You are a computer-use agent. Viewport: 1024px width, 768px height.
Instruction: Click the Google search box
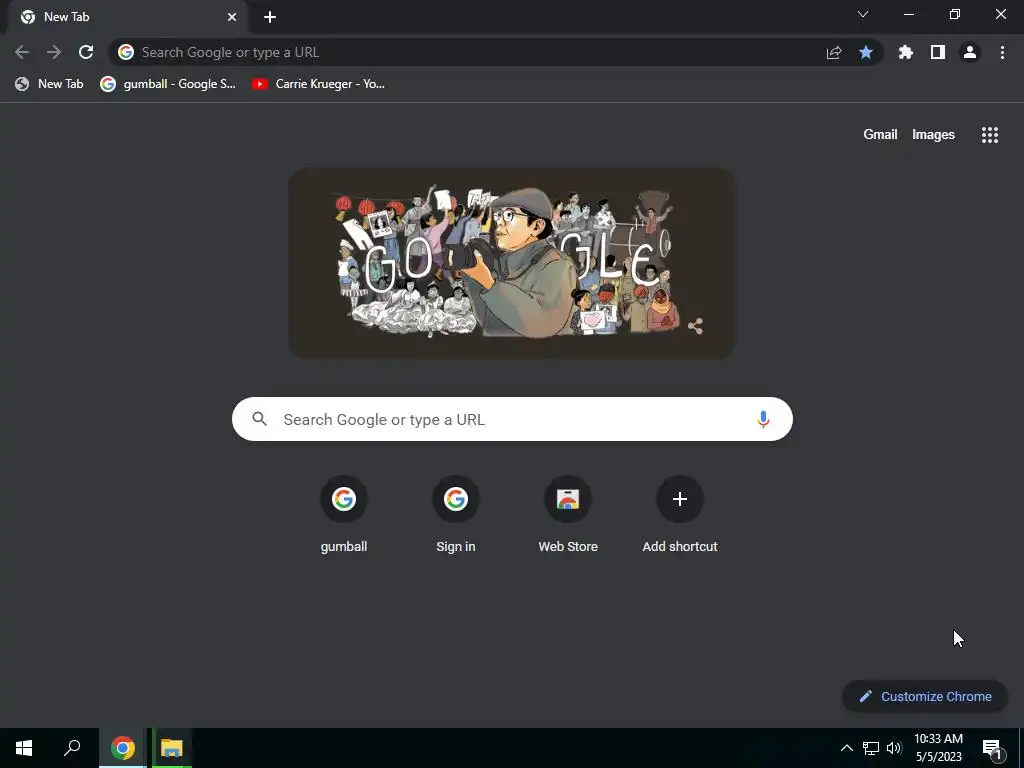pyautogui.click(x=512, y=419)
